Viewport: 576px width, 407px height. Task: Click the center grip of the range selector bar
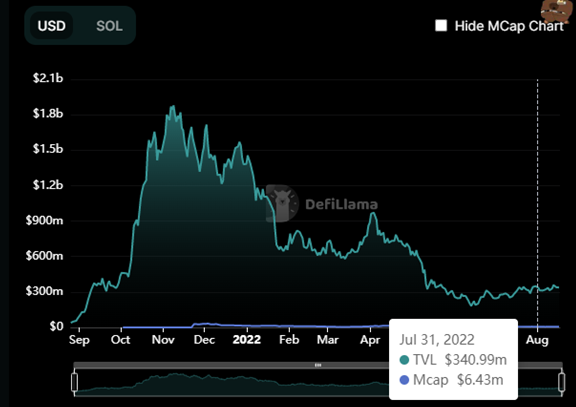point(318,365)
